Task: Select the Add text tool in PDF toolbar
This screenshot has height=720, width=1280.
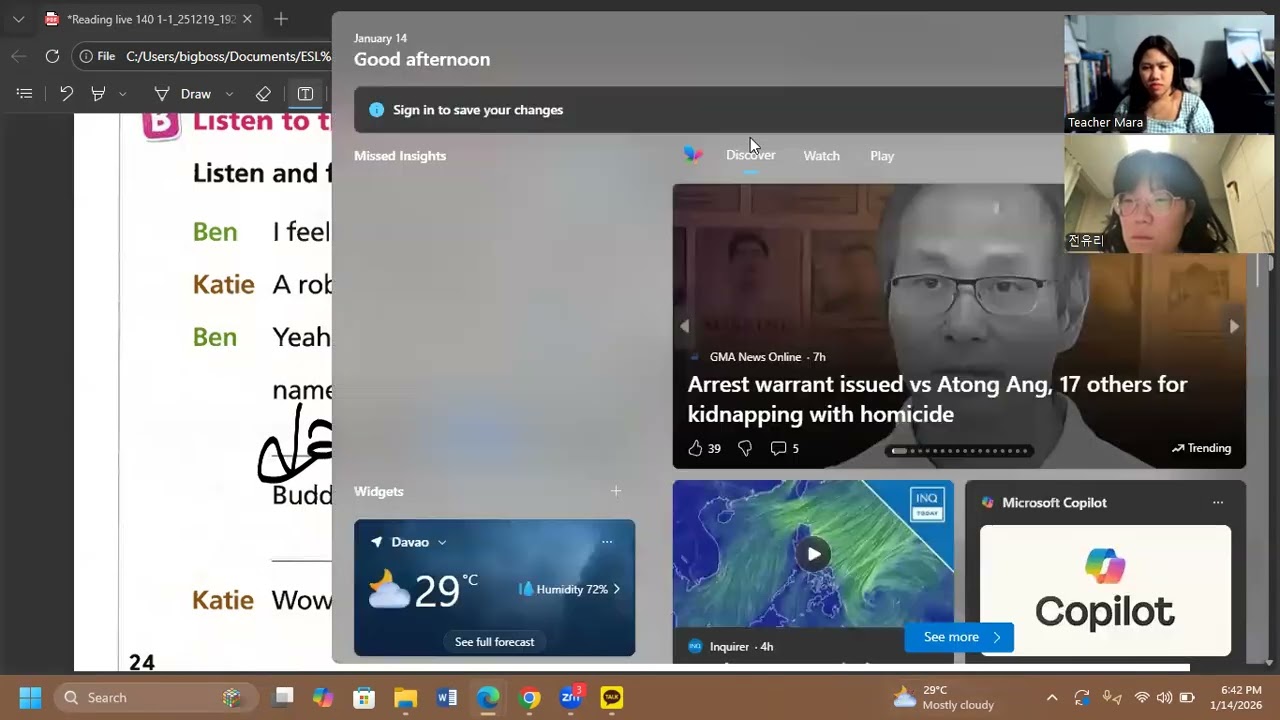Action: pos(305,94)
